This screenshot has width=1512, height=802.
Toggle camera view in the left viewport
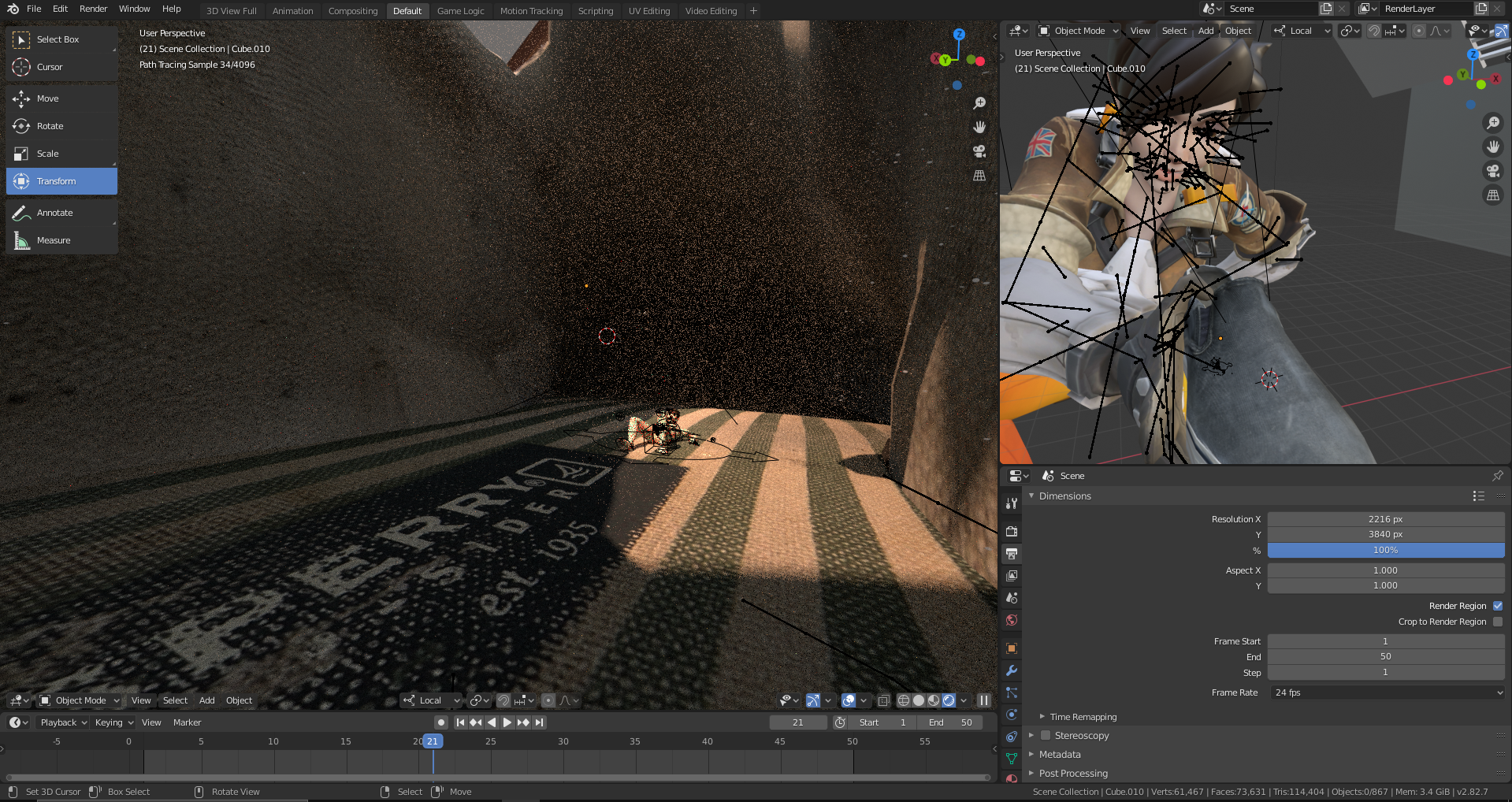[979, 151]
